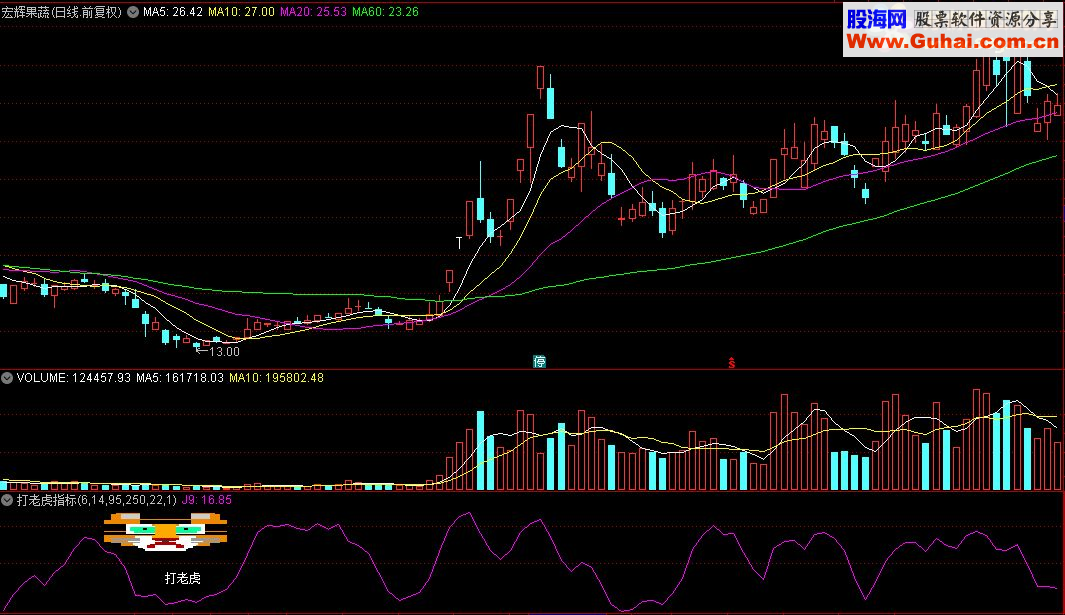This screenshot has height=615, width=1065.
Task: Select the 宏辉果蔬(日线.前复权) chart title
Action: pos(62,12)
